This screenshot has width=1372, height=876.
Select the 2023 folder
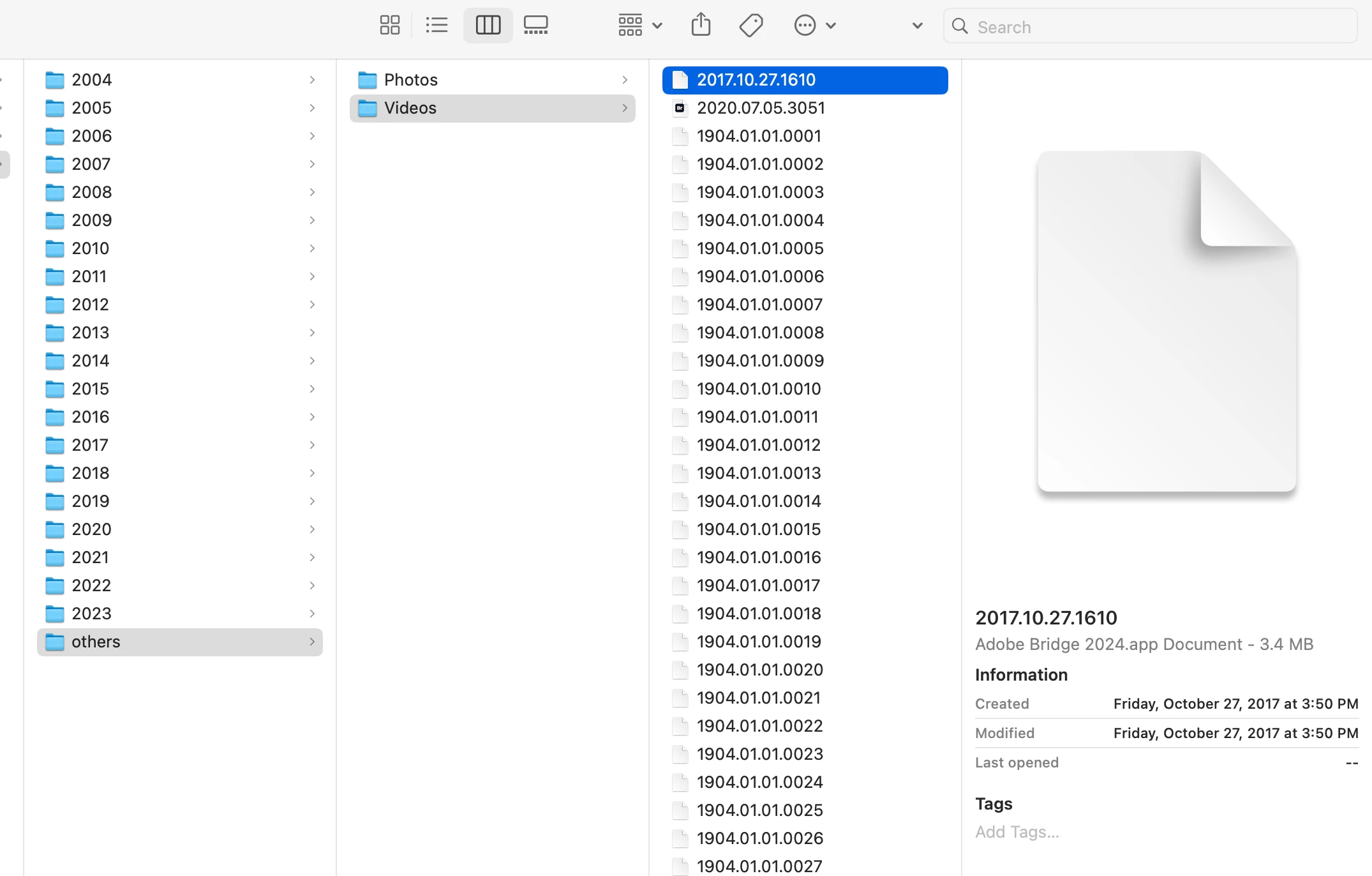click(x=91, y=614)
